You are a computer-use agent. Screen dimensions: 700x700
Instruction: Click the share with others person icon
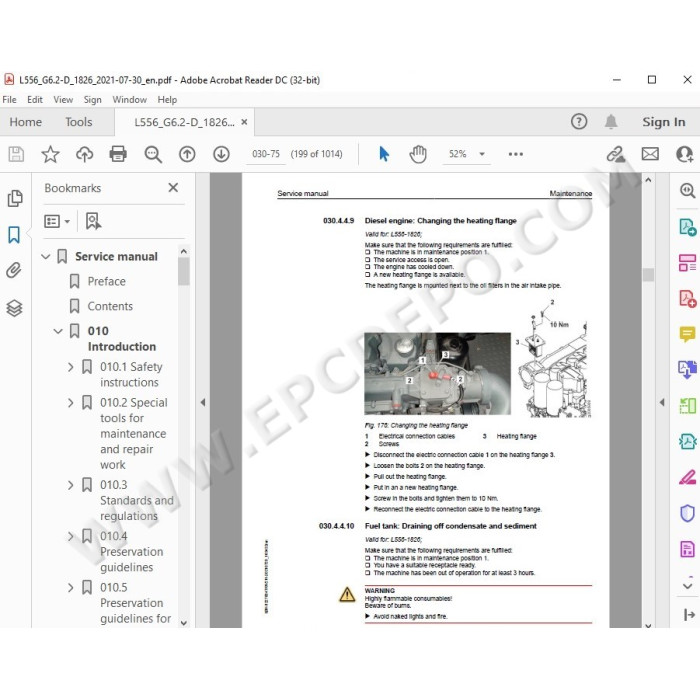[684, 154]
